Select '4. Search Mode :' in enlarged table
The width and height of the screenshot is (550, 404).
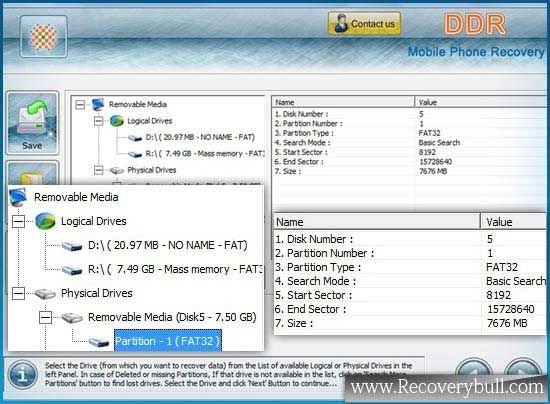click(315, 281)
